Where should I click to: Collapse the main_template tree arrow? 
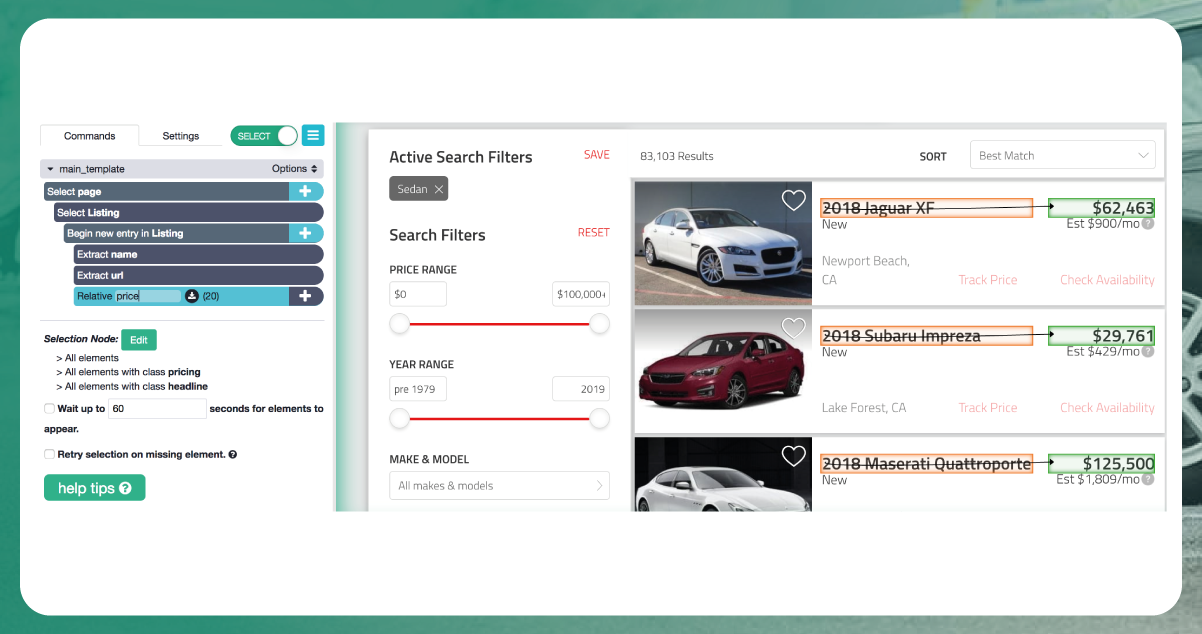(50, 169)
